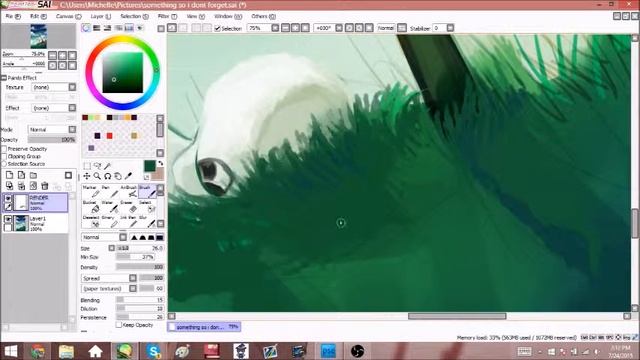Viewport: 640px width, 360px height.
Task: Enable Clipping Group checkbox
Action: (x=4, y=156)
